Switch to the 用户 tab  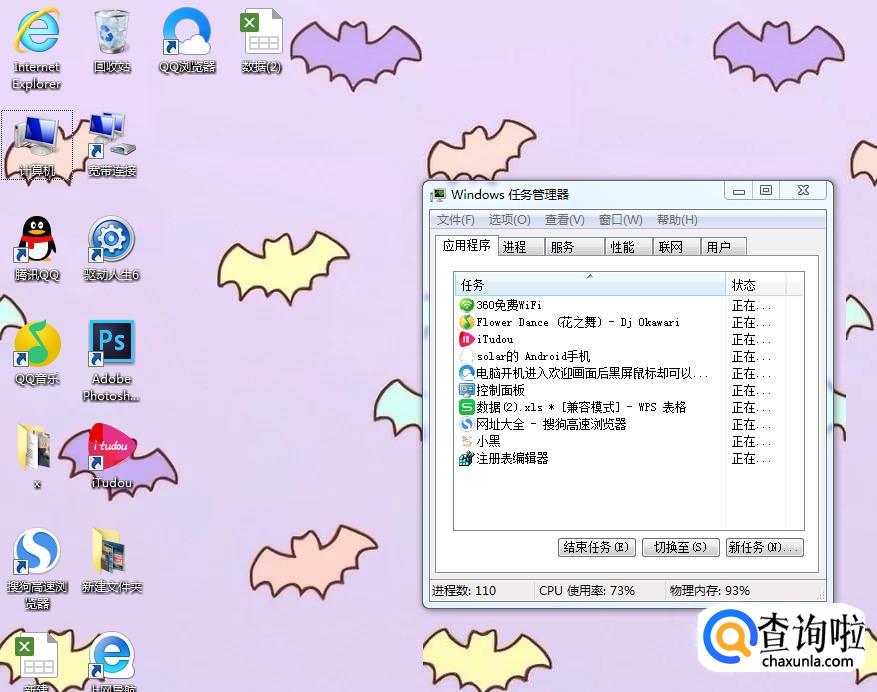click(x=724, y=247)
